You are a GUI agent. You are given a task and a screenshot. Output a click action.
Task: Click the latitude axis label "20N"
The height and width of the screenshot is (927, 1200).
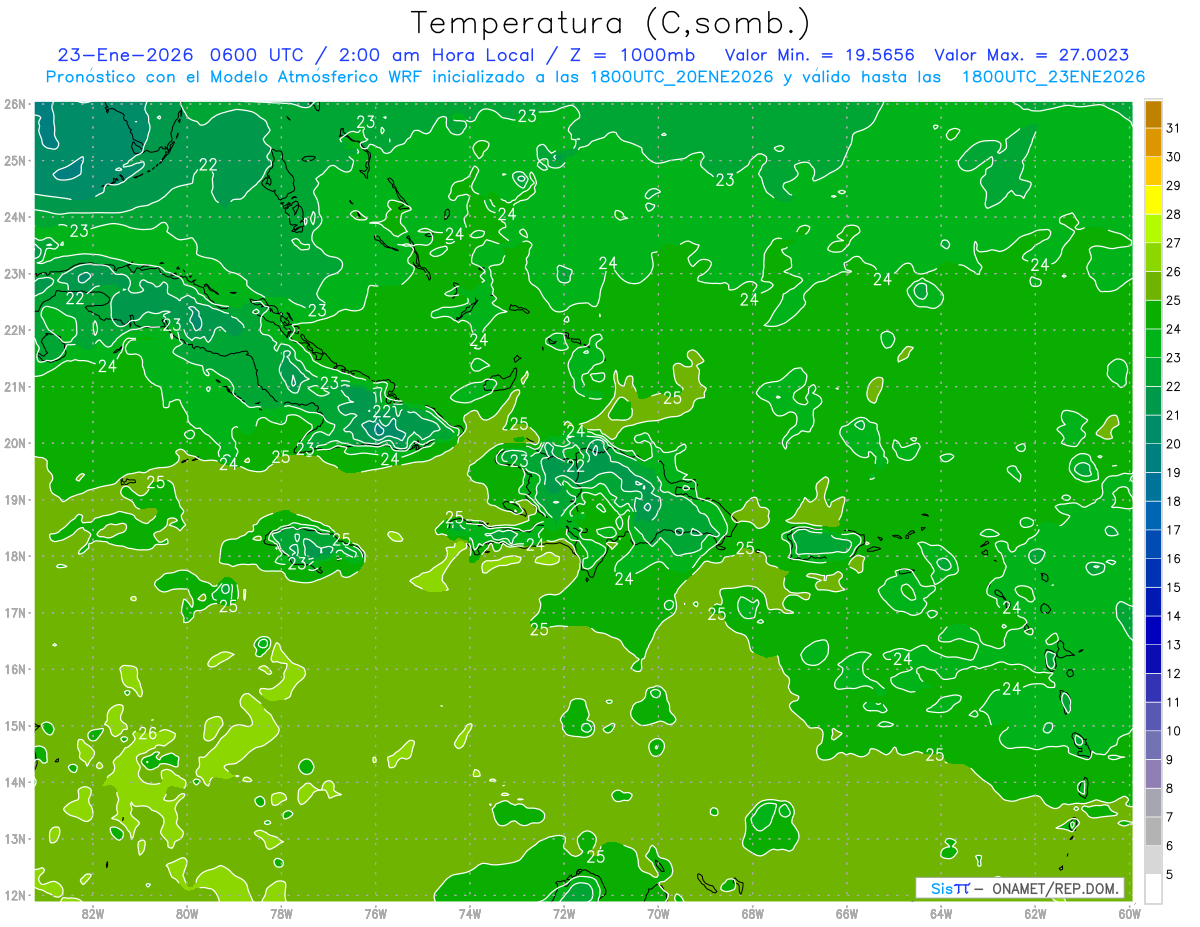pyautogui.click(x=14, y=443)
